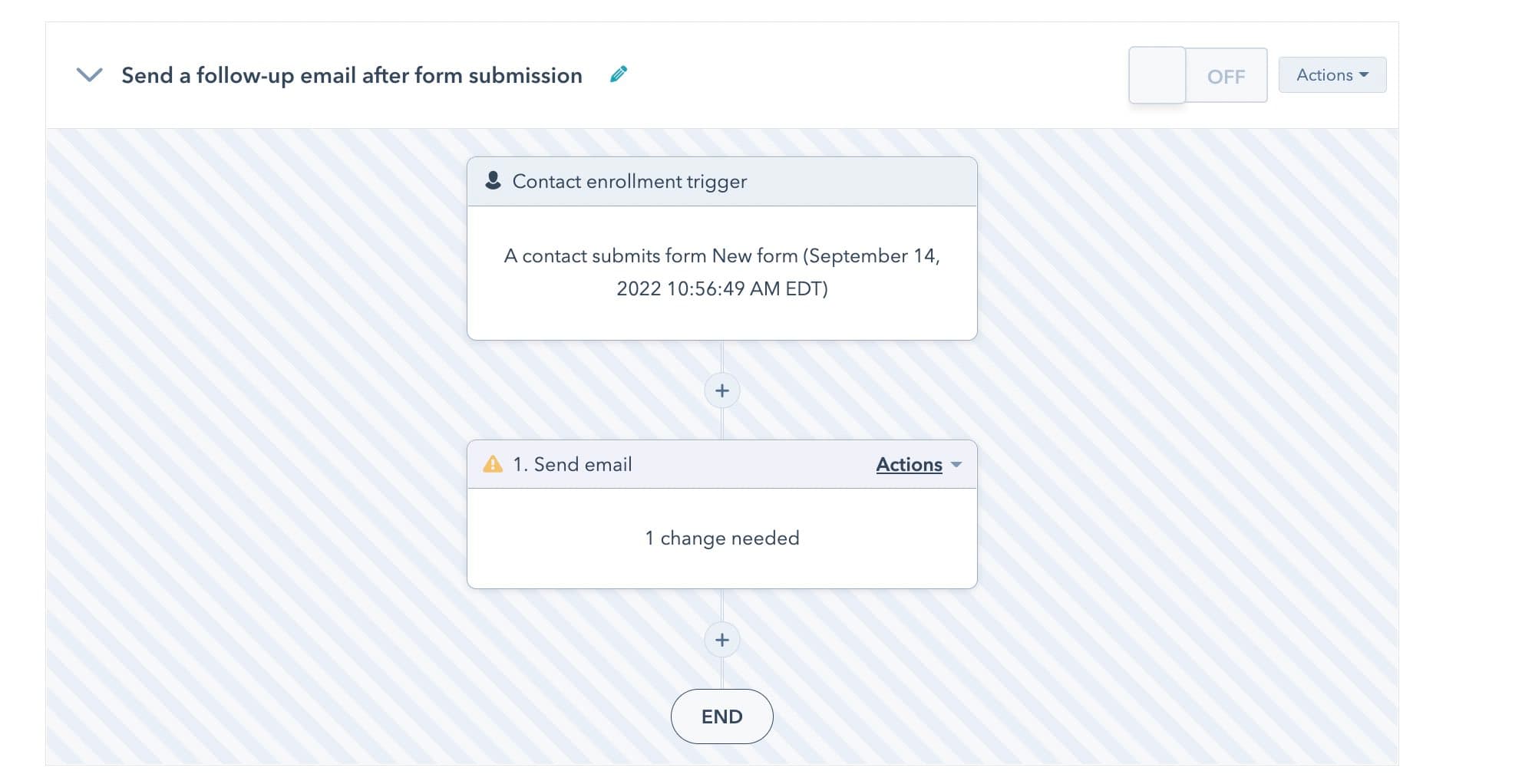Select the '1. Send email' step title

click(573, 464)
